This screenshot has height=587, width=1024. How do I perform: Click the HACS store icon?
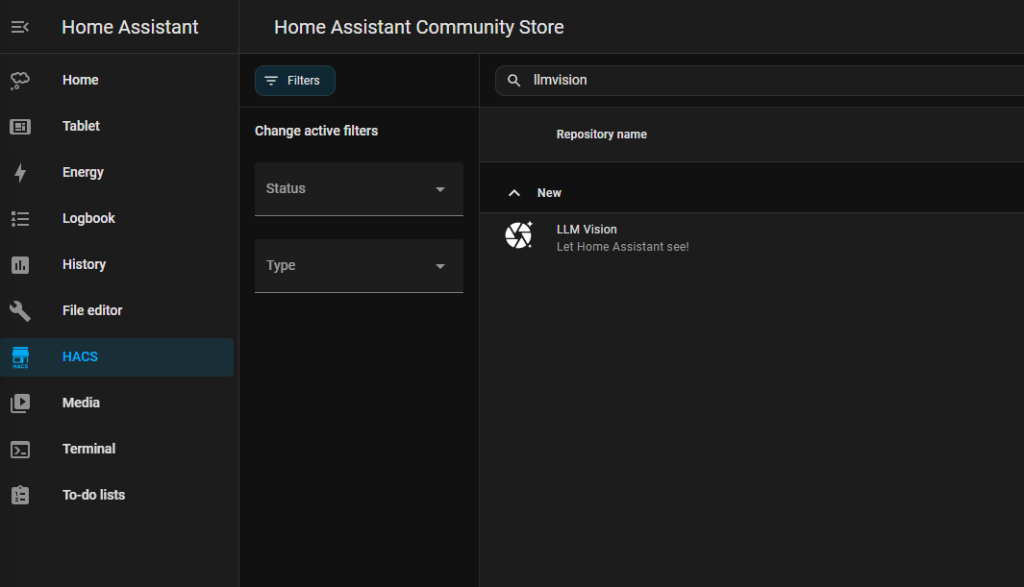click(20, 357)
